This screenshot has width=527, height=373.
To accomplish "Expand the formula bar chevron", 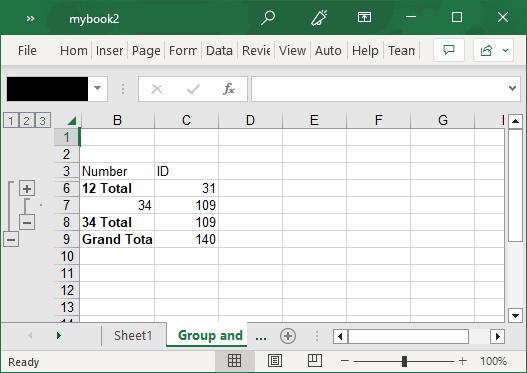I will [513, 89].
